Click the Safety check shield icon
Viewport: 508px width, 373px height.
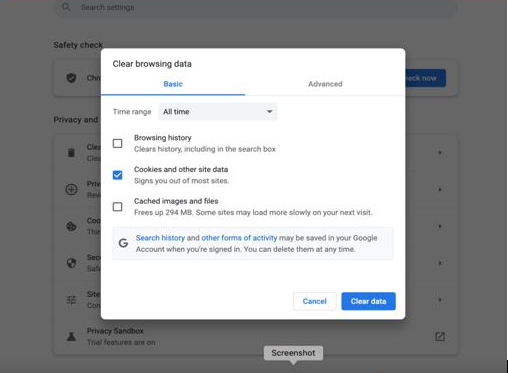(71, 78)
